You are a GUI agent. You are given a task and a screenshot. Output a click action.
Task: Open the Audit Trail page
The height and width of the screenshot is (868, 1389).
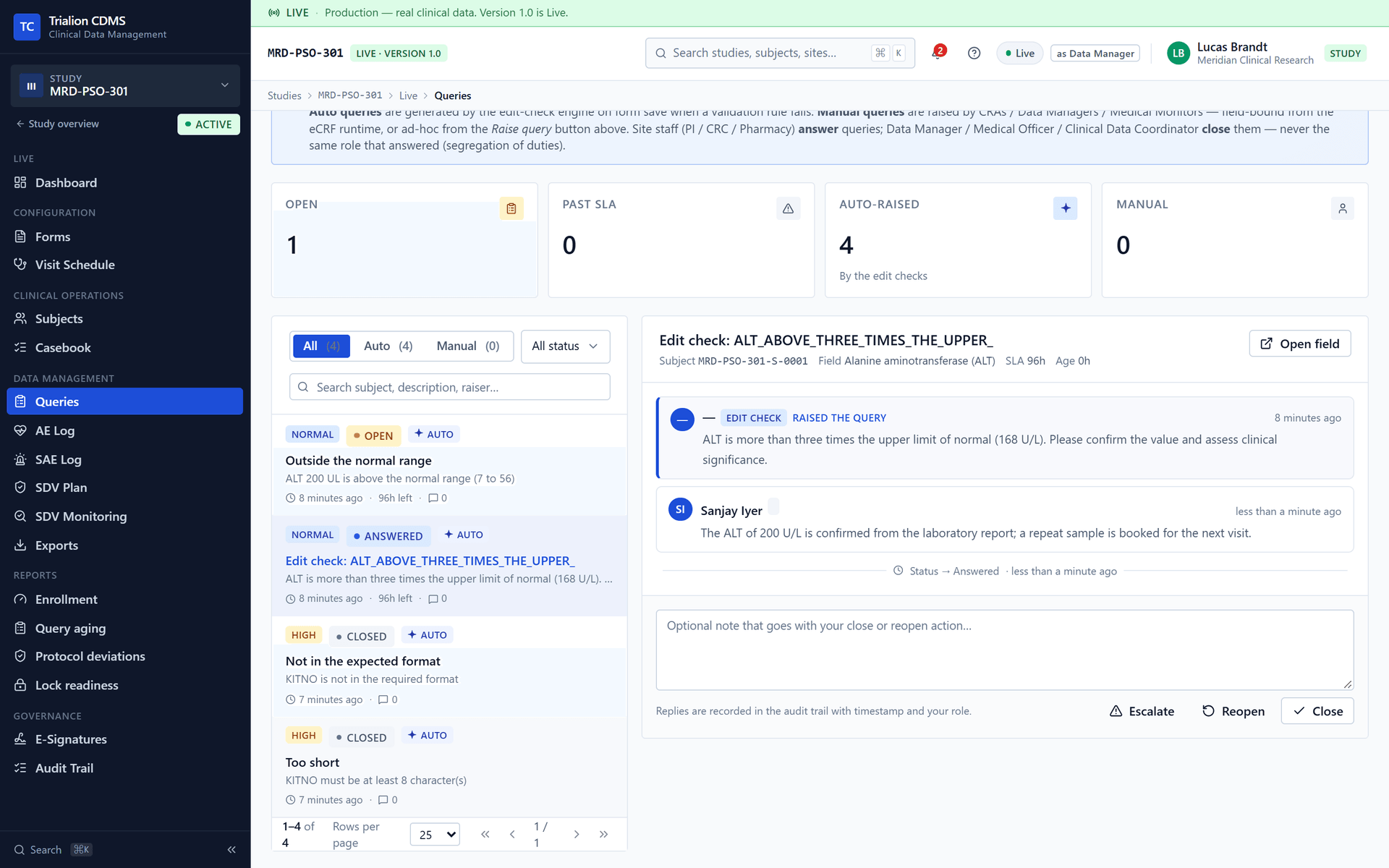click(x=124, y=768)
